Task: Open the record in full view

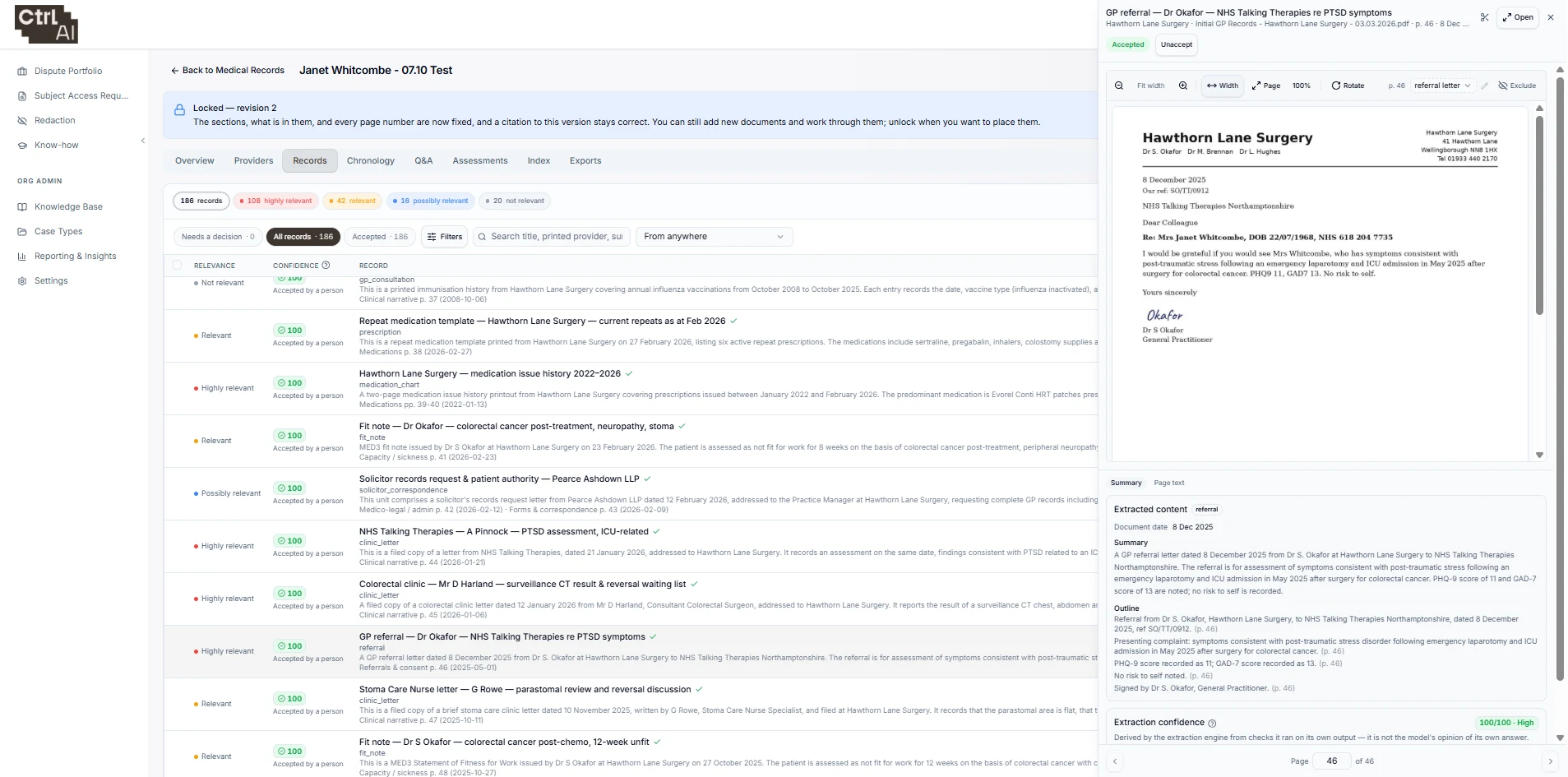Action: click(x=1518, y=17)
